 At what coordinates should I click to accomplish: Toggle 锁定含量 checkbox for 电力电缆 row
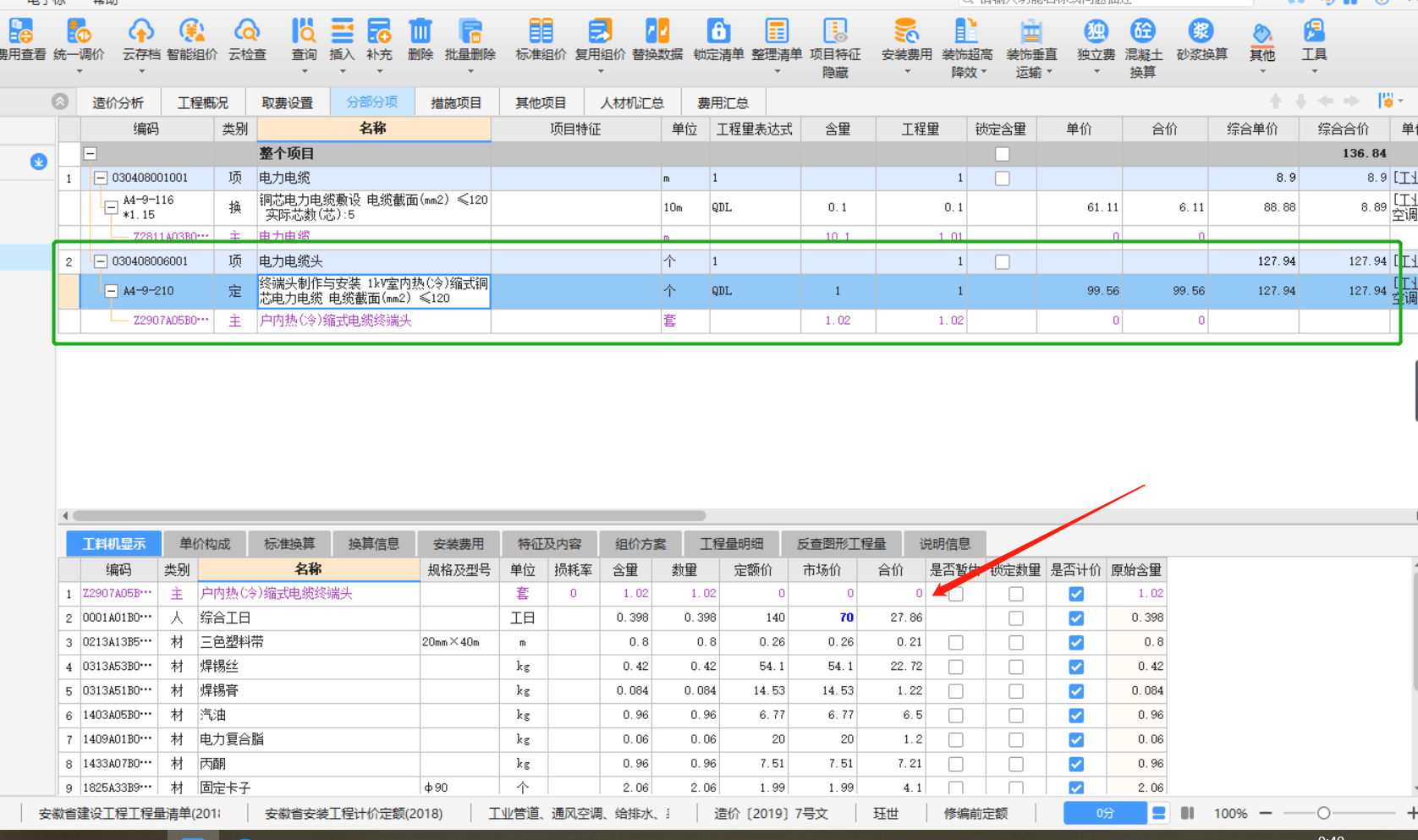pos(1002,178)
